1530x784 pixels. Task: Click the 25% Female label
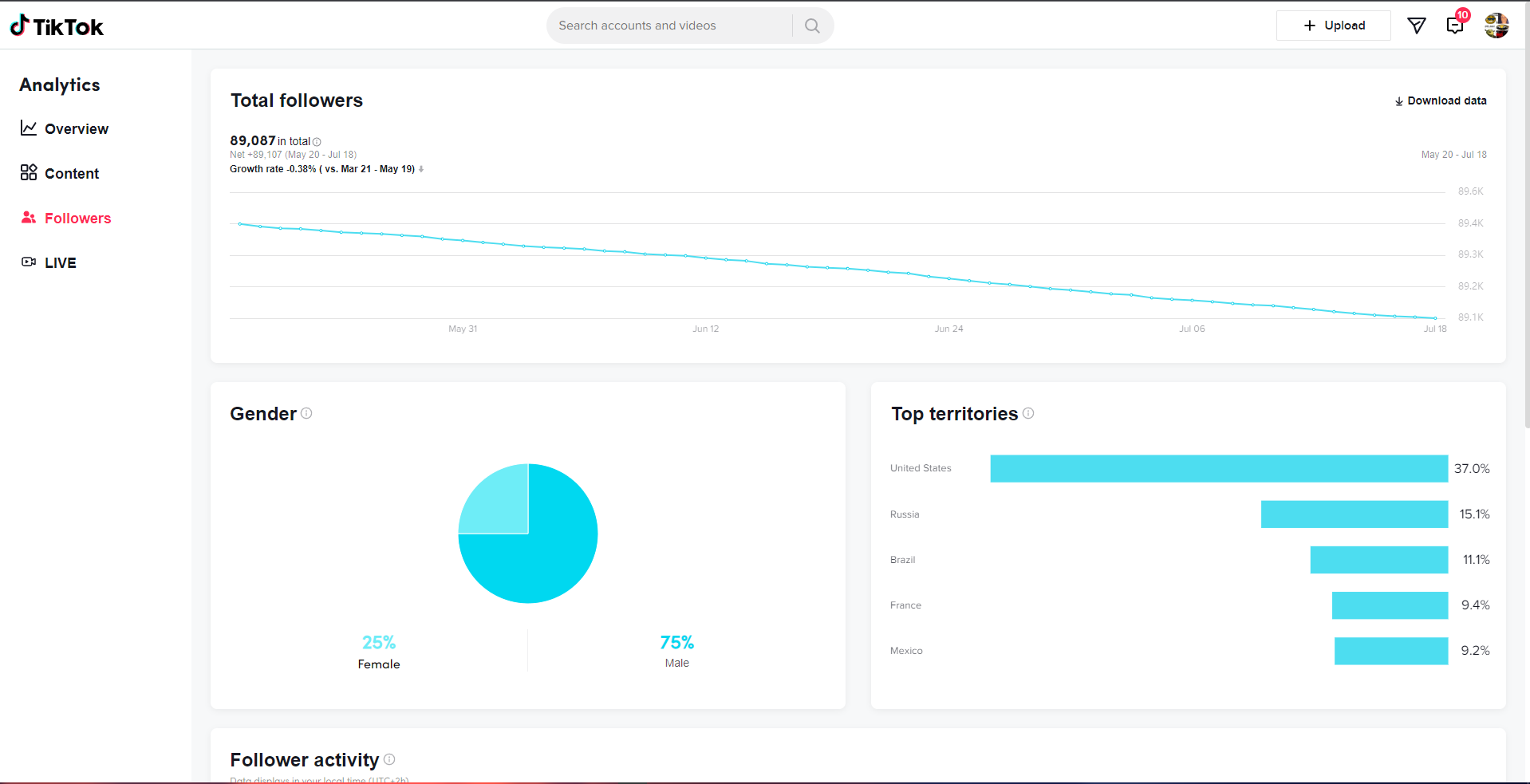pos(379,652)
